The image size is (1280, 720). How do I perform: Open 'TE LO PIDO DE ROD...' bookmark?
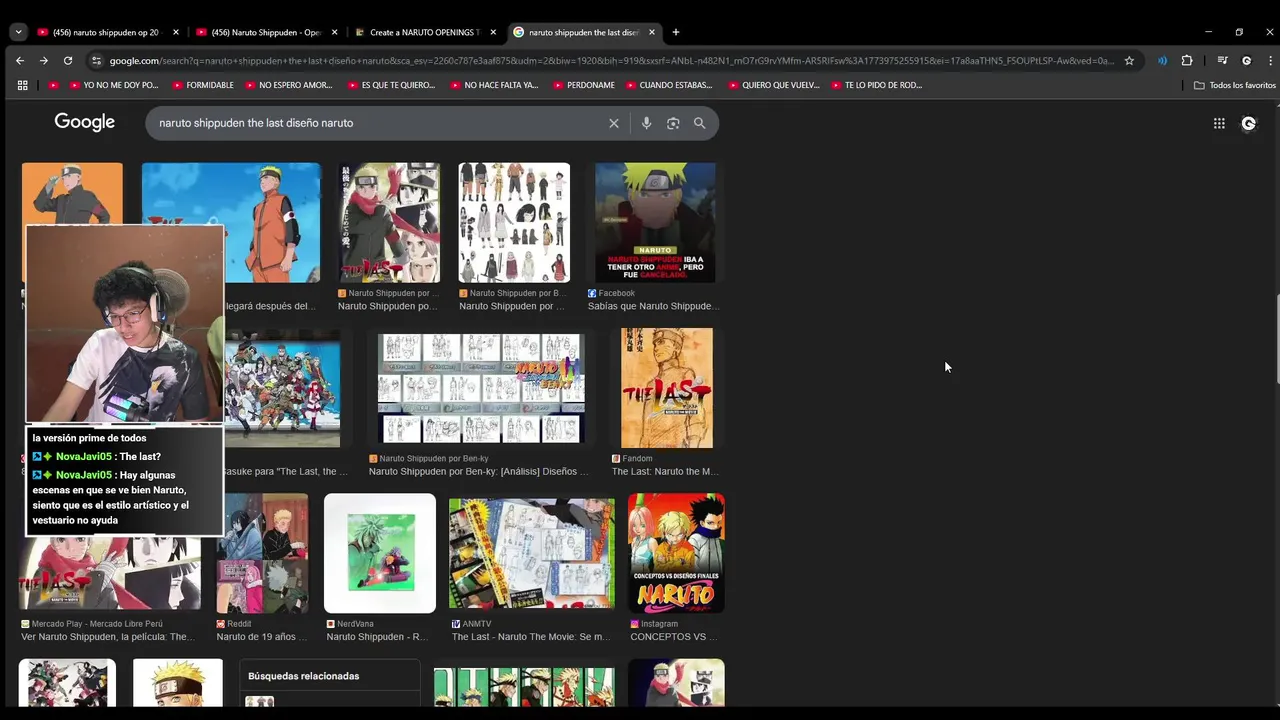876,85
